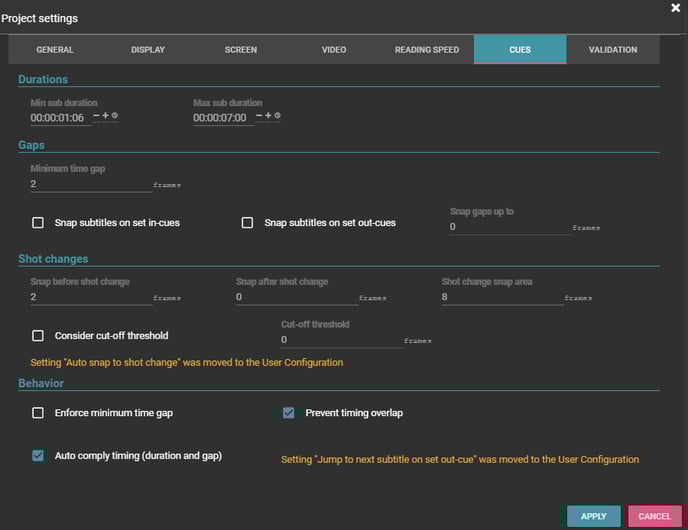Focus the Shot change snap area field
This screenshot has width=688, height=530.
[x=500, y=297]
